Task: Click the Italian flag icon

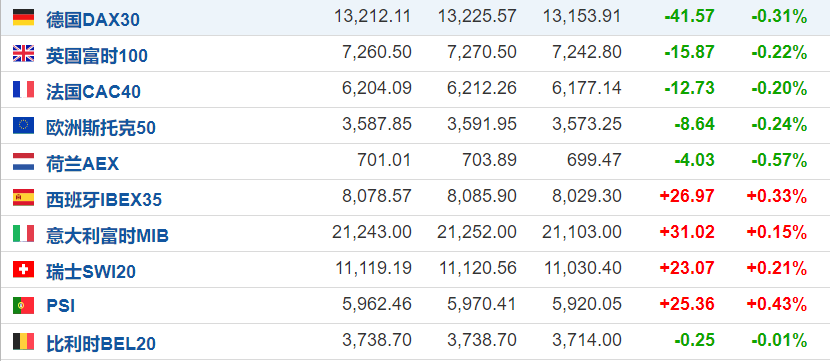Action: point(24,233)
